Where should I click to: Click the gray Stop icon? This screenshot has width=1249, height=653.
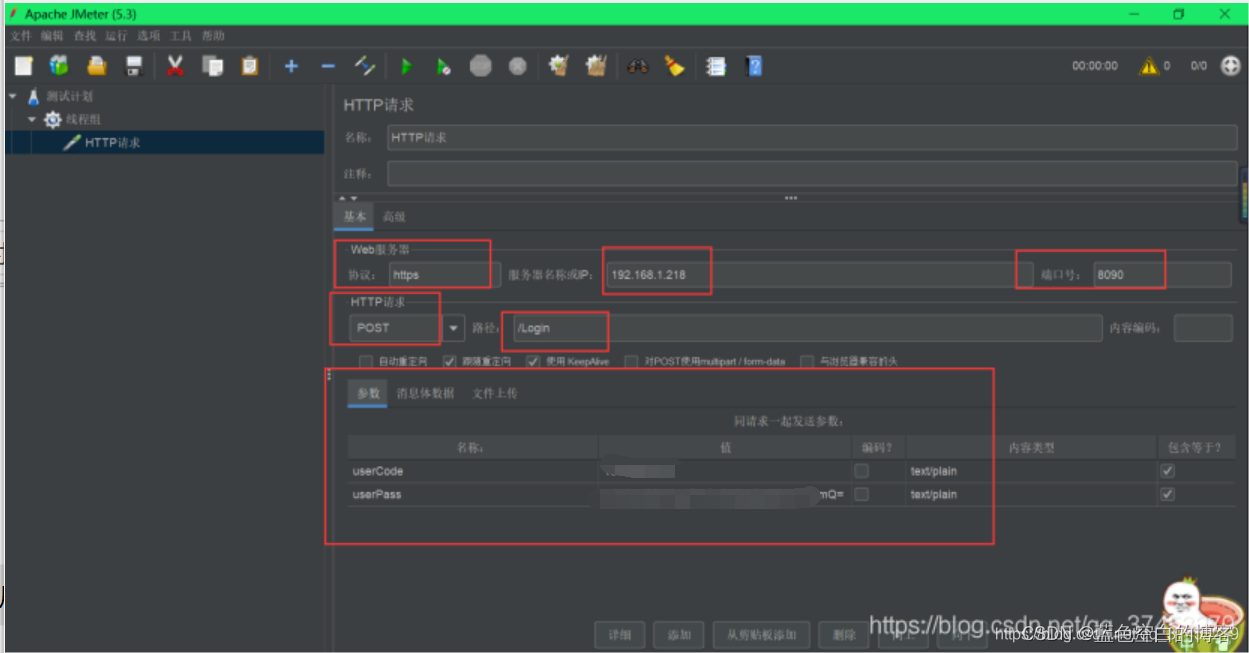pos(481,66)
